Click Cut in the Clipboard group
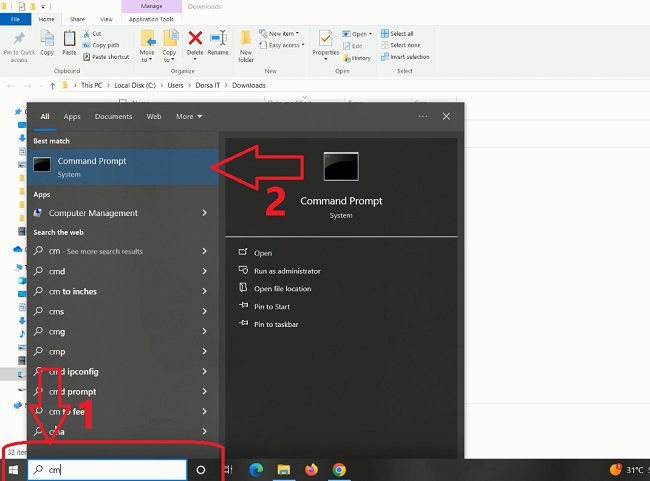This screenshot has height=481, width=650. point(92,34)
